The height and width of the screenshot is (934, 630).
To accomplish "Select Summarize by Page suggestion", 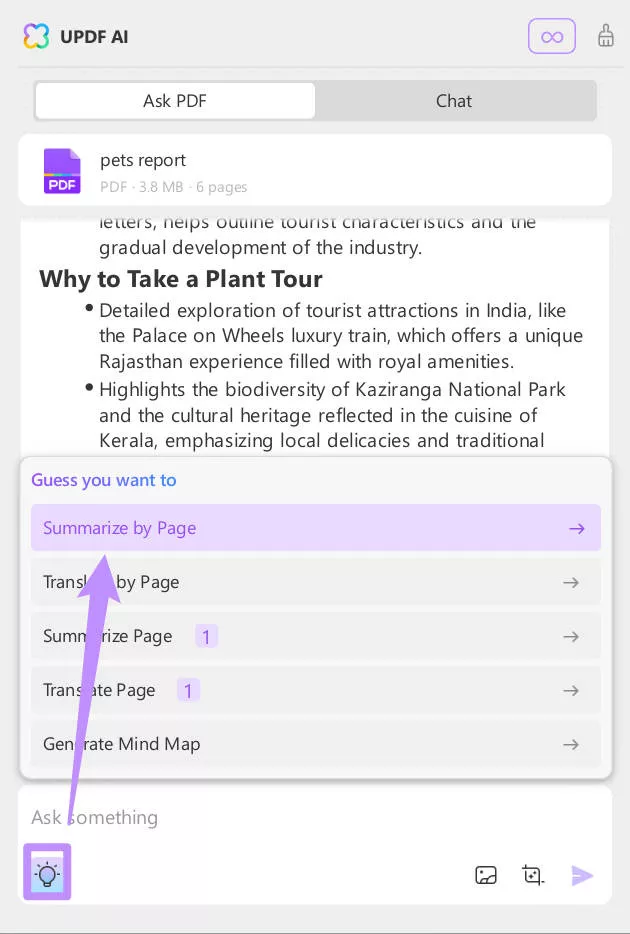I will pyautogui.click(x=316, y=528).
